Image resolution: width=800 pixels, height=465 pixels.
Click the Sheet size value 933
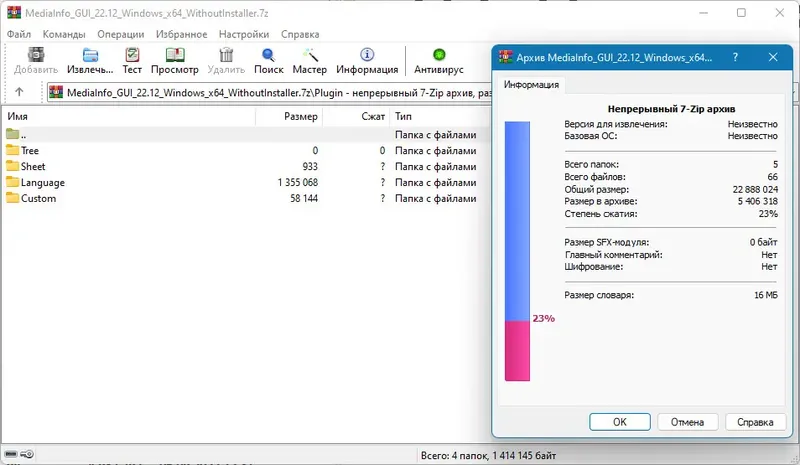[310, 166]
